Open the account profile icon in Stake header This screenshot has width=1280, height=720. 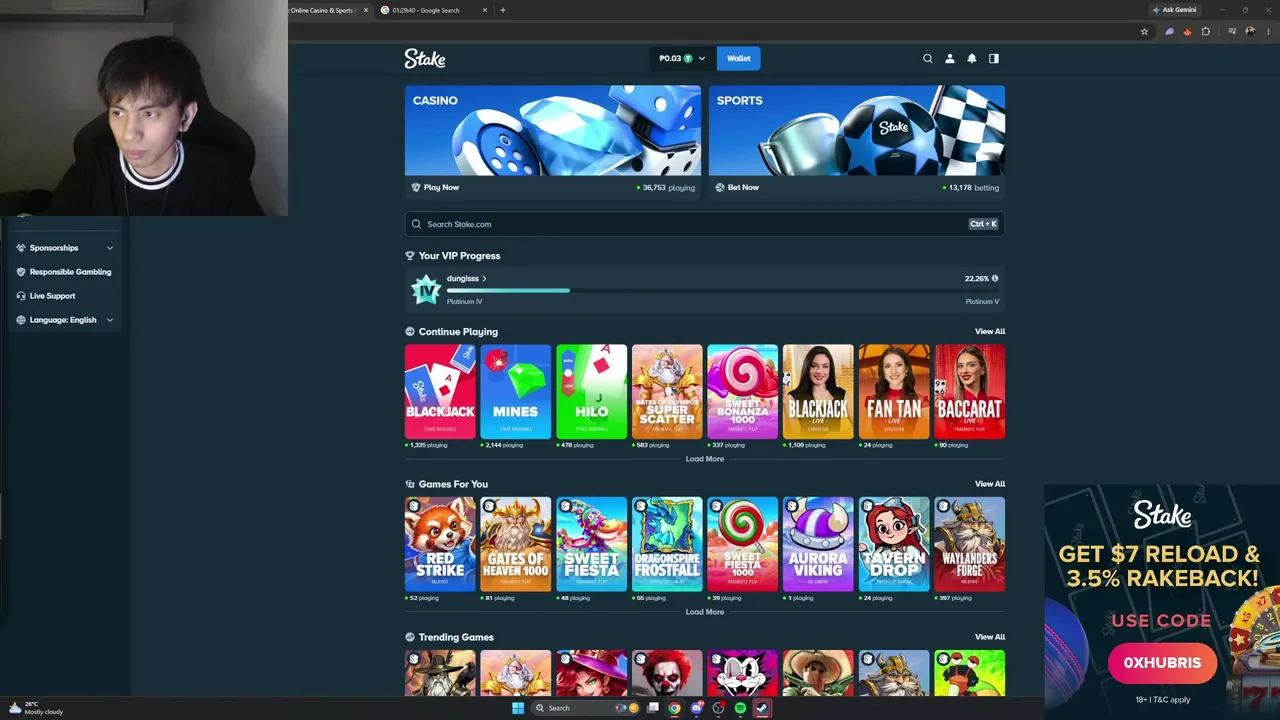point(950,58)
